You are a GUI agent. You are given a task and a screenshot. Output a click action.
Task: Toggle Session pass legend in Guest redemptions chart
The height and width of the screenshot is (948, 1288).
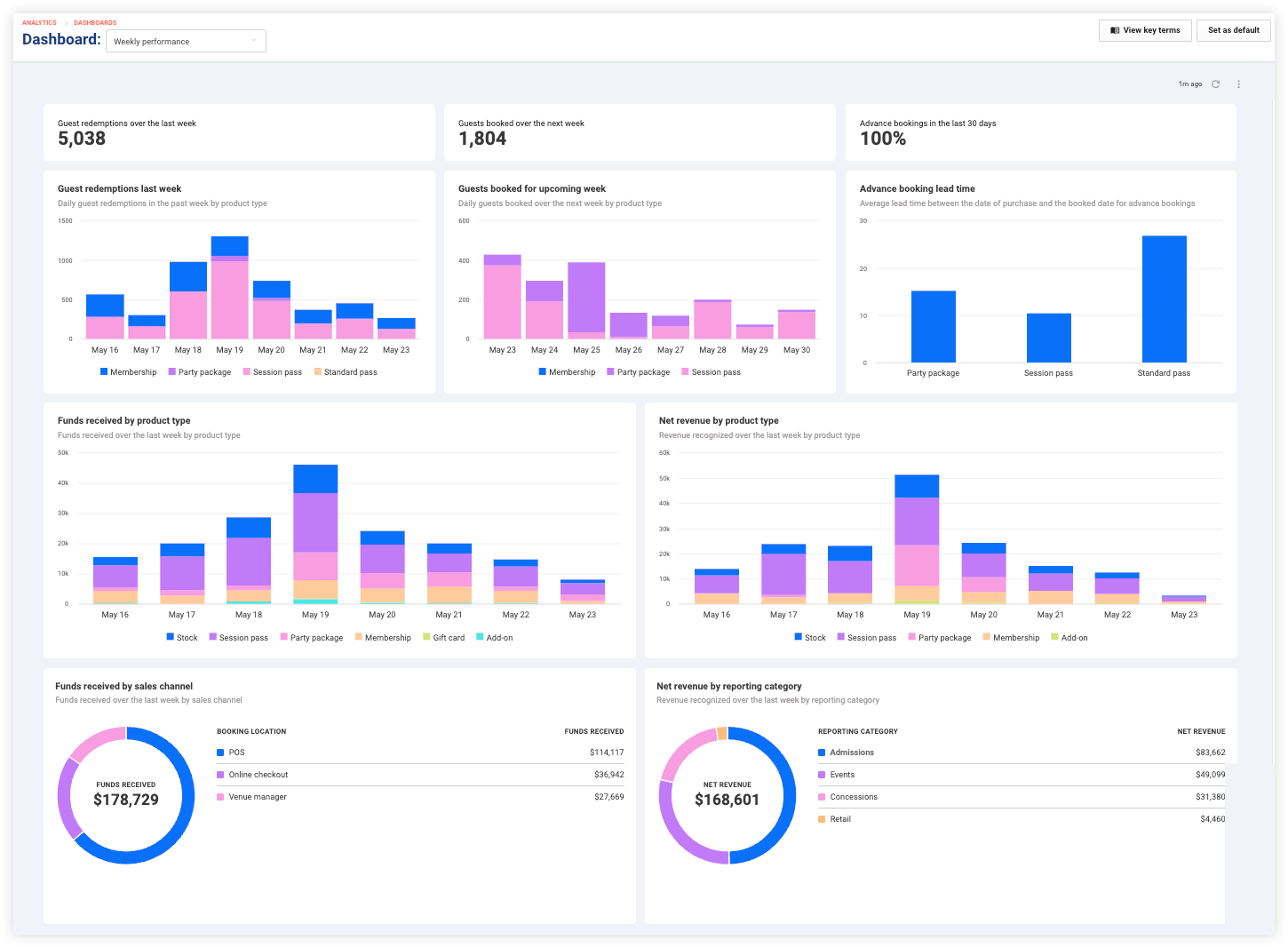point(273,372)
